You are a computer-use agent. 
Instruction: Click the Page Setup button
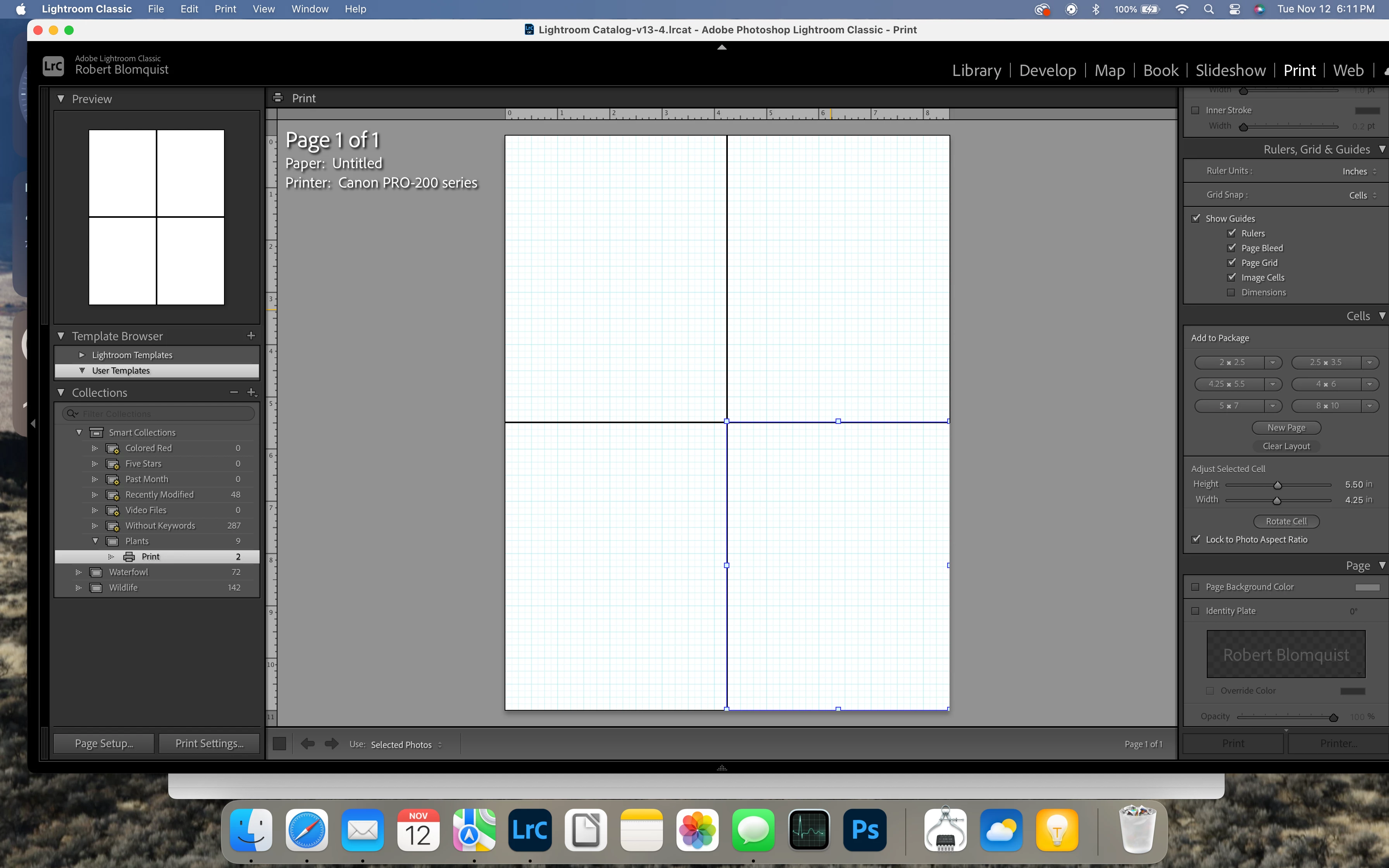tap(104, 744)
